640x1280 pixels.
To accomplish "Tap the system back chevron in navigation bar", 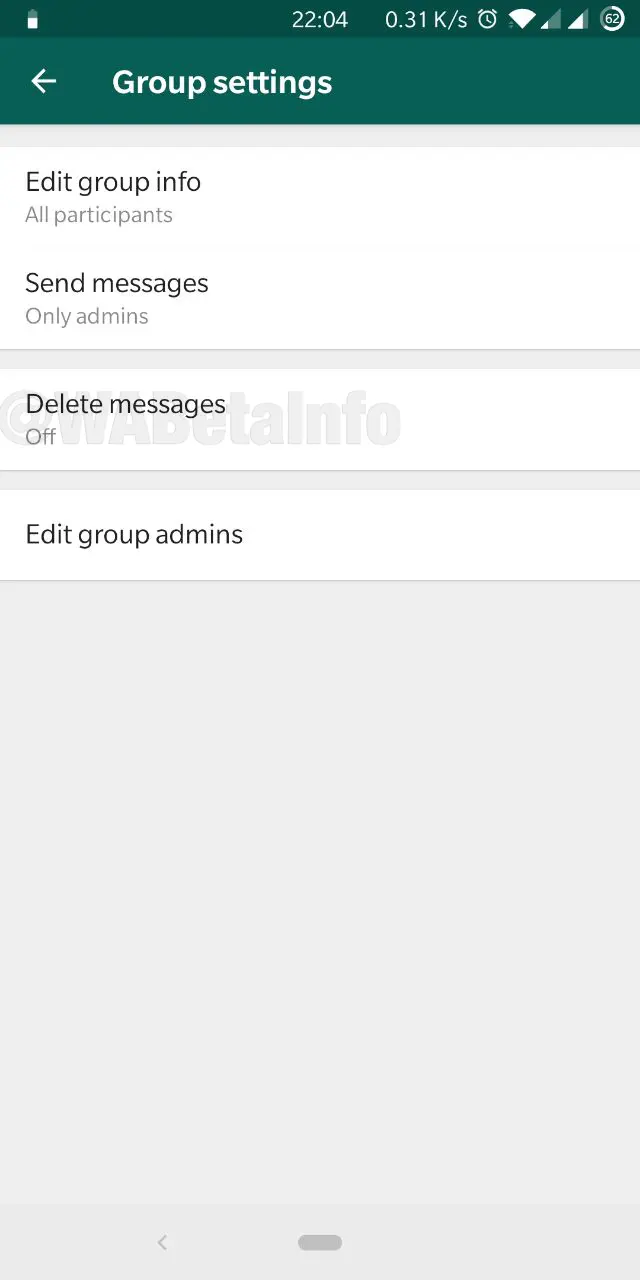I will [x=162, y=1242].
